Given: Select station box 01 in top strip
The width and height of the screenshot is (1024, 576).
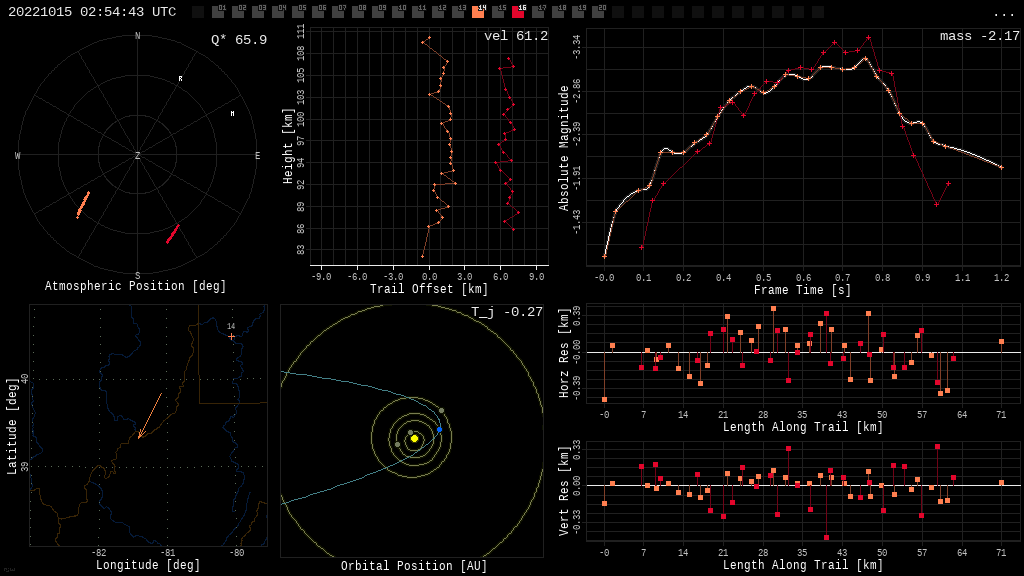Looking at the screenshot, I should (218, 12).
